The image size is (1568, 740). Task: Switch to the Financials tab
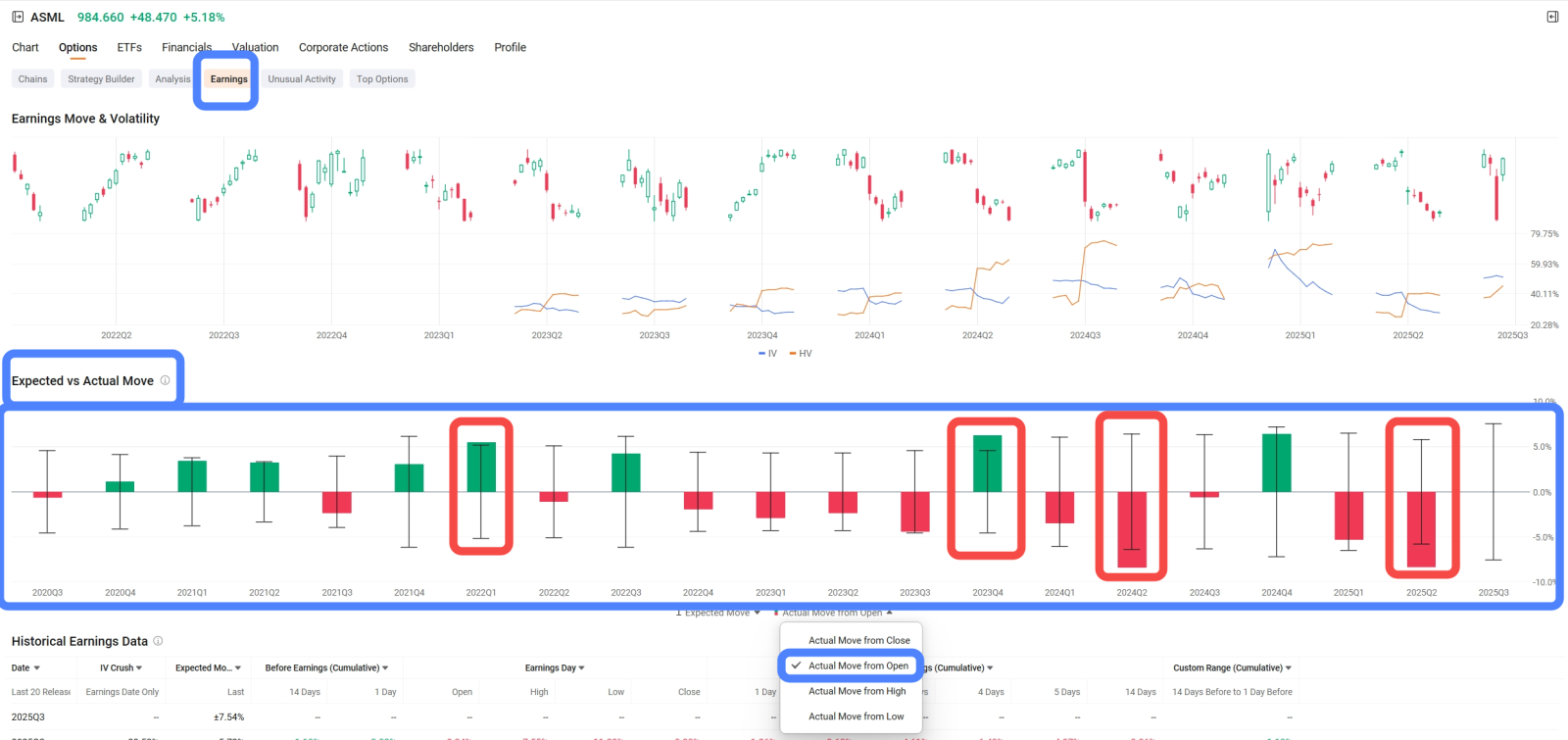point(186,47)
